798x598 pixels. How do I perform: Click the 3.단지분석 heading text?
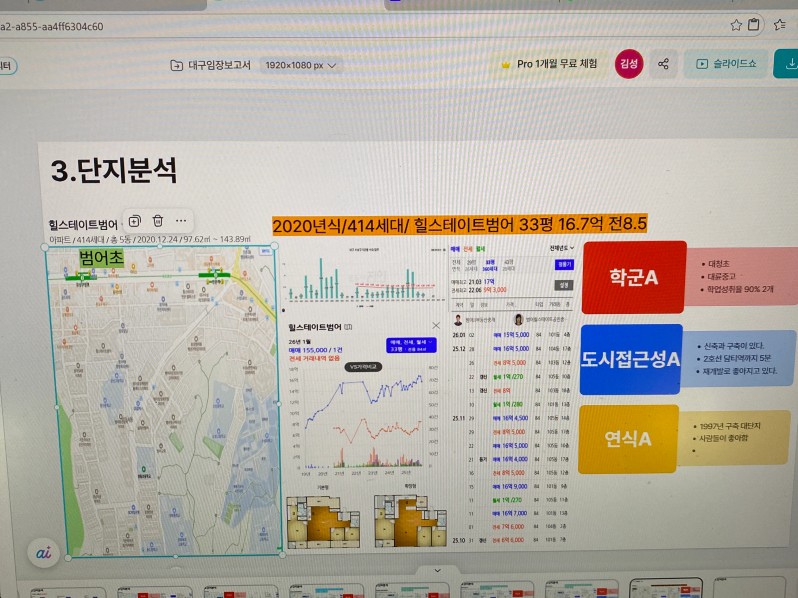pyautogui.click(x=113, y=170)
